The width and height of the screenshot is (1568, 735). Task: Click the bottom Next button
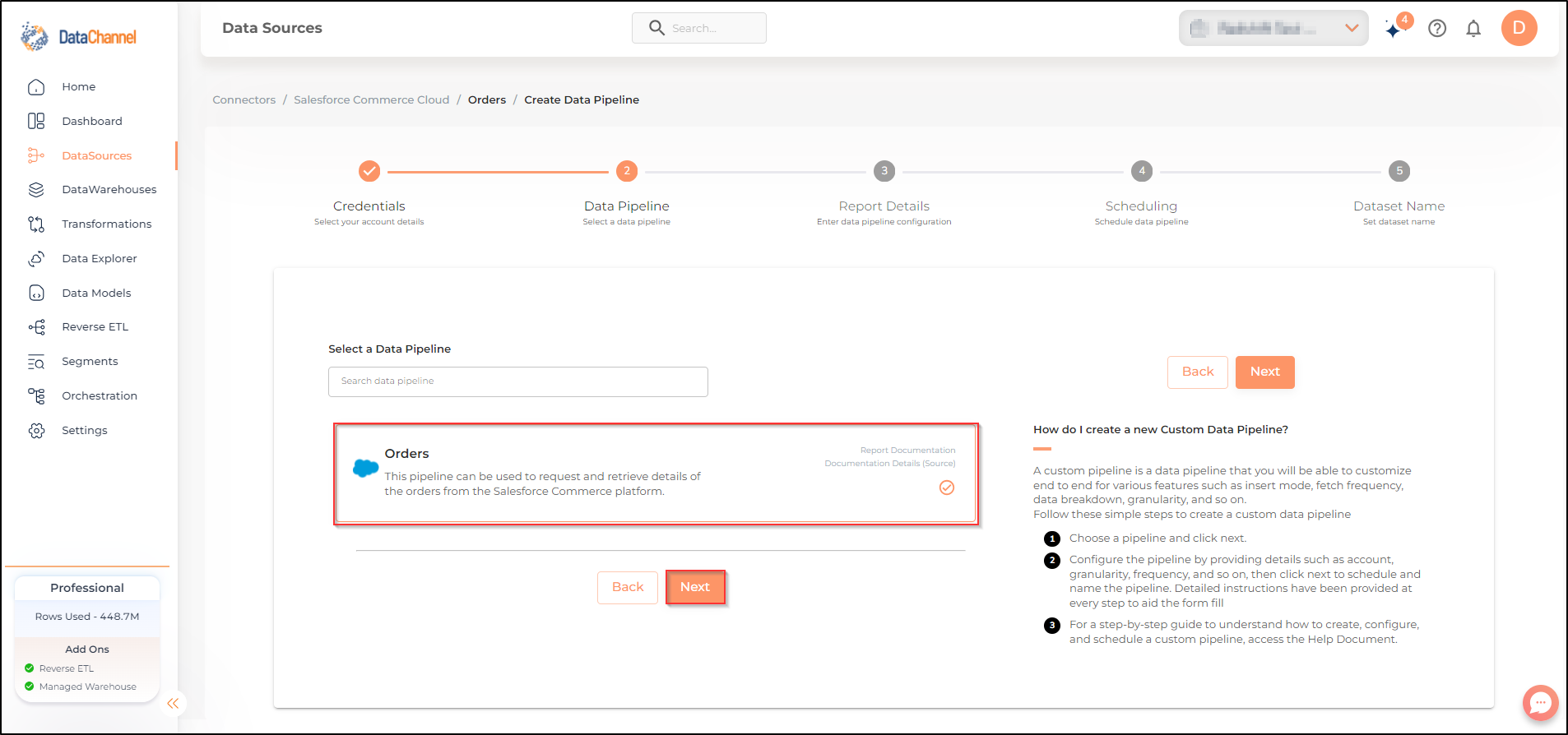coord(695,587)
